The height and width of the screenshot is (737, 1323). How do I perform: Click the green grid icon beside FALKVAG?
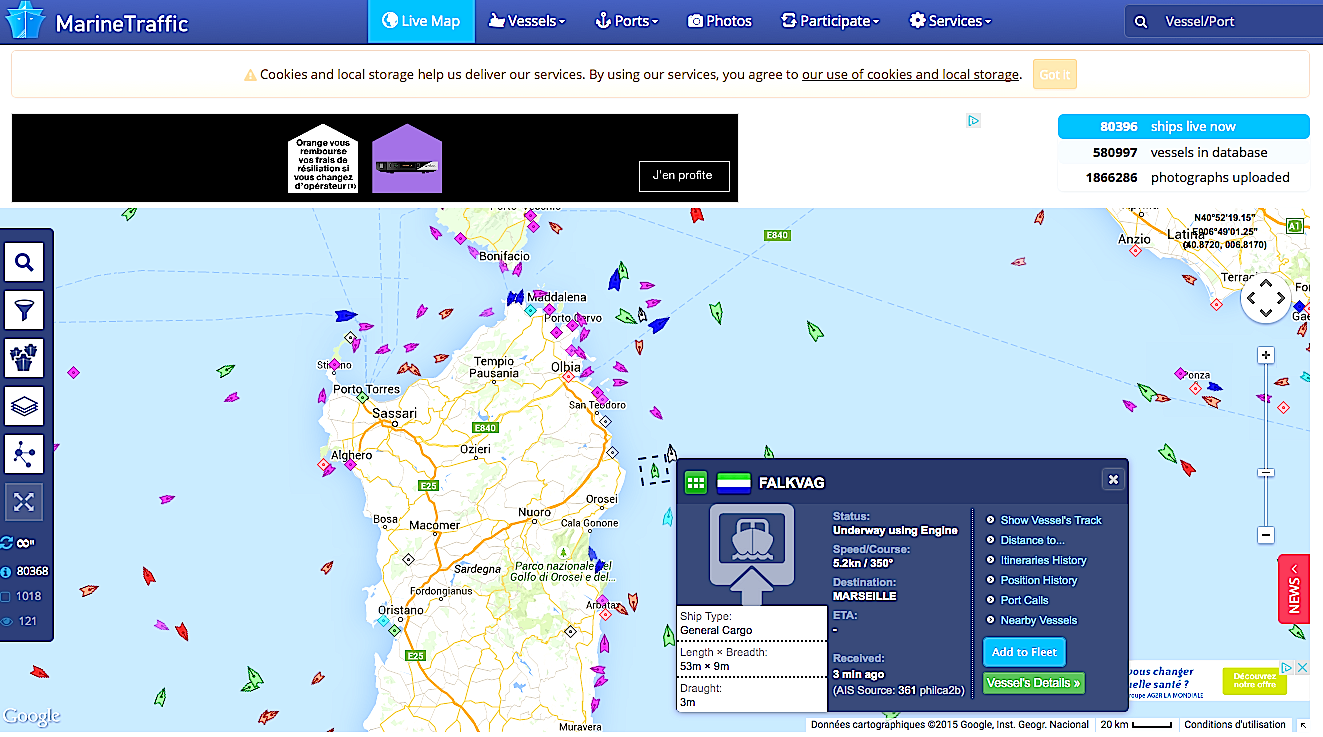(695, 483)
